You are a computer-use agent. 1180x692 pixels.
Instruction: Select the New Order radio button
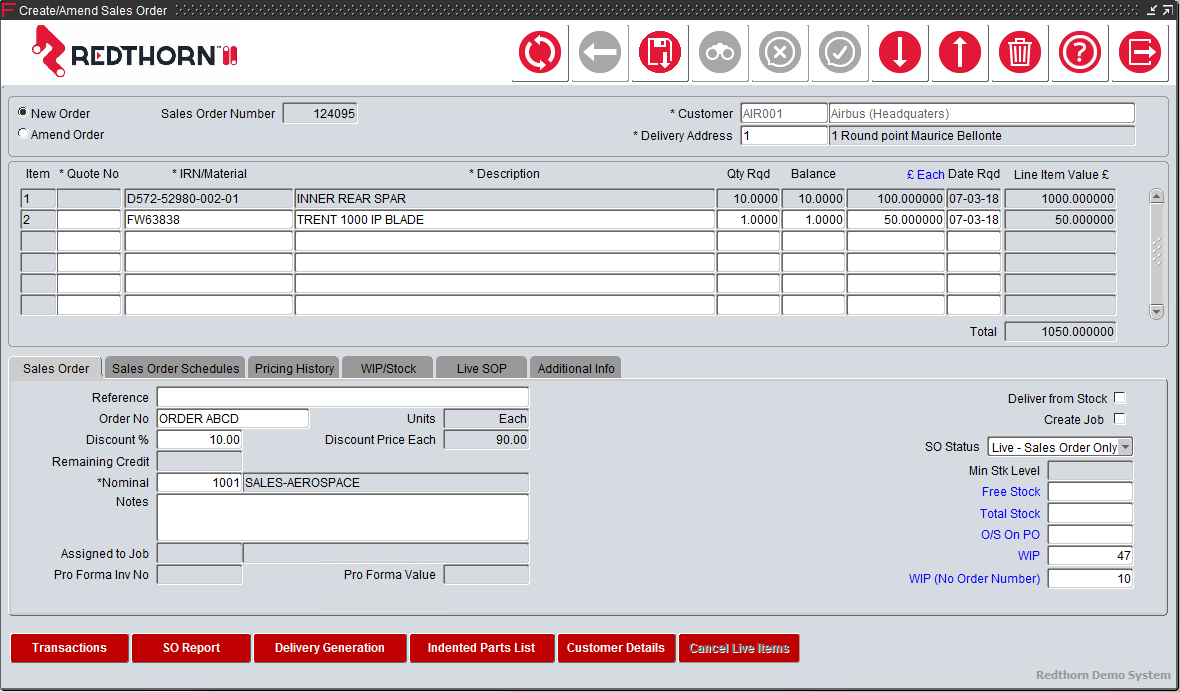(x=22, y=112)
